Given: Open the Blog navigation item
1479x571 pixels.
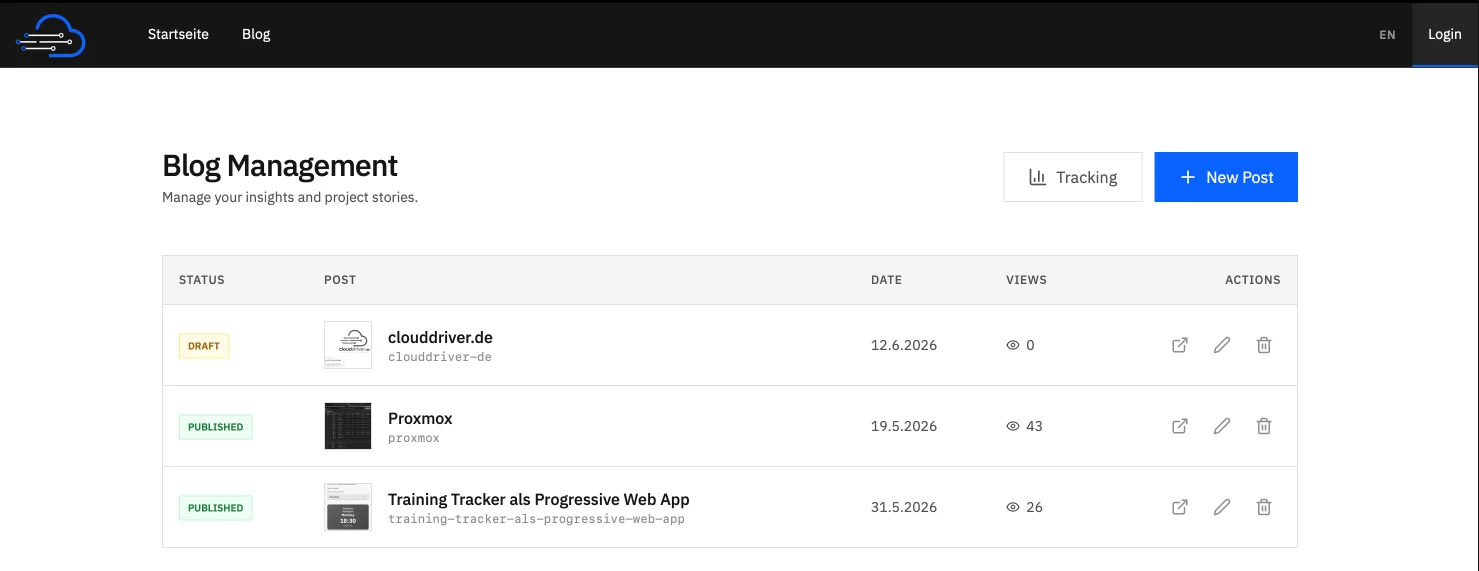Looking at the screenshot, I should tap(256, 34).
